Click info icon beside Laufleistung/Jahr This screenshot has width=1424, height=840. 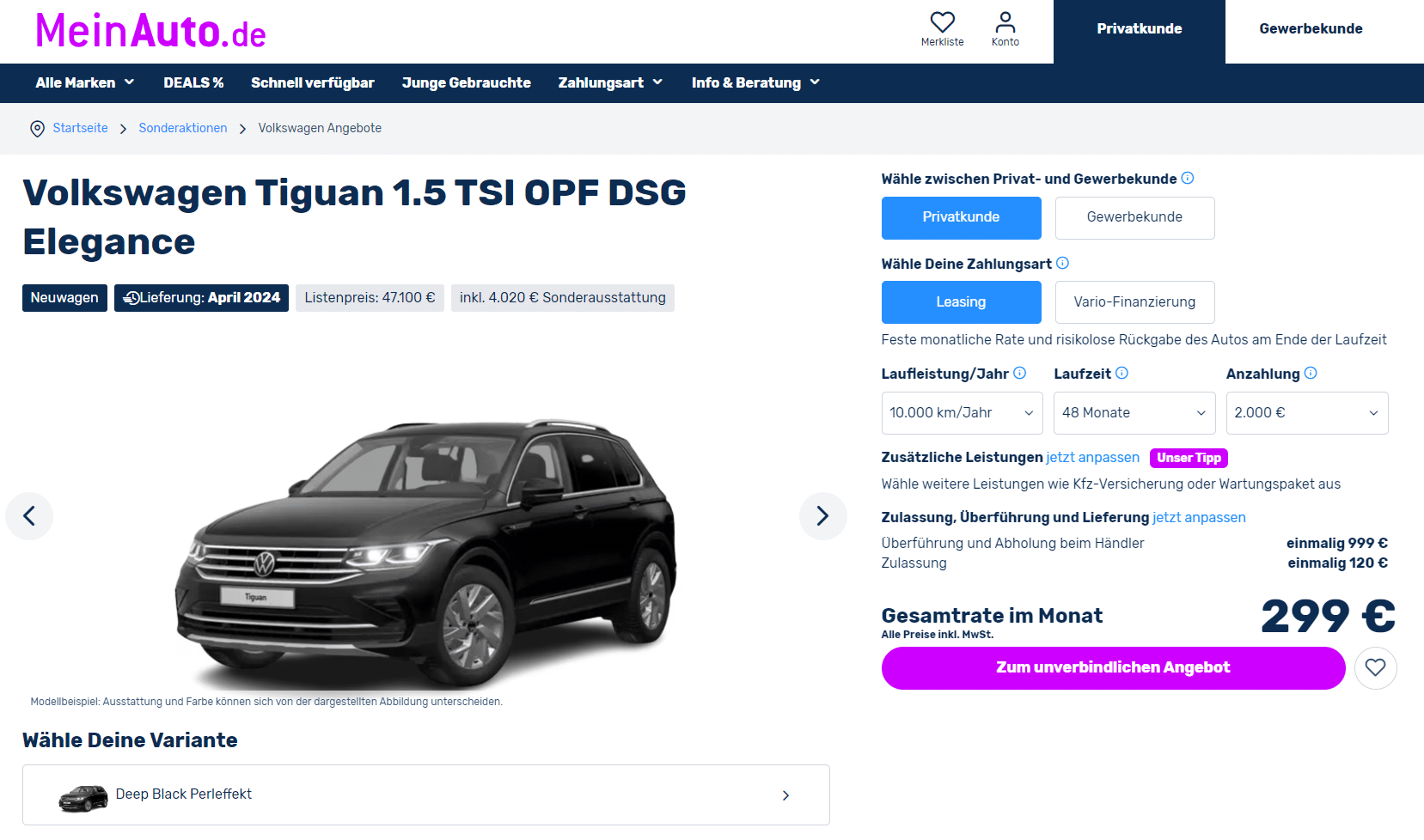[x=1020, y=373]
